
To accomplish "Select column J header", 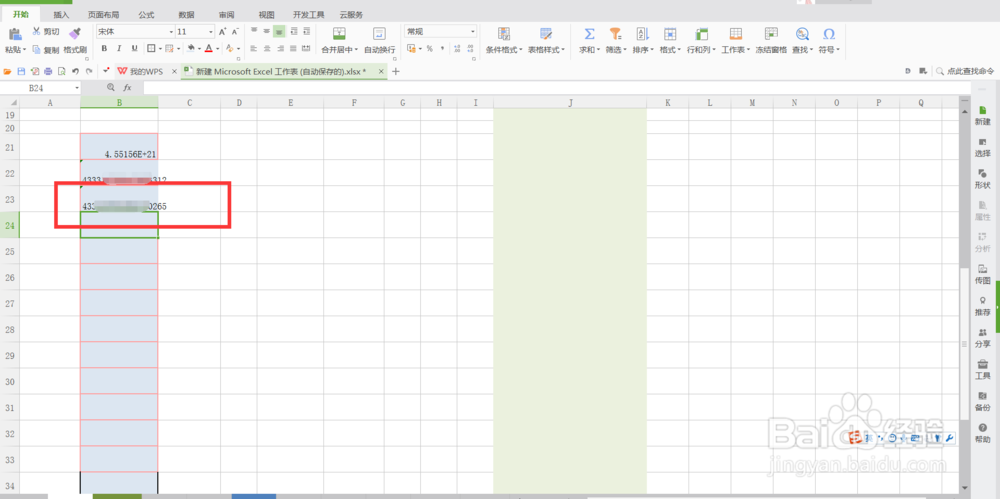I will pos(570,102).
